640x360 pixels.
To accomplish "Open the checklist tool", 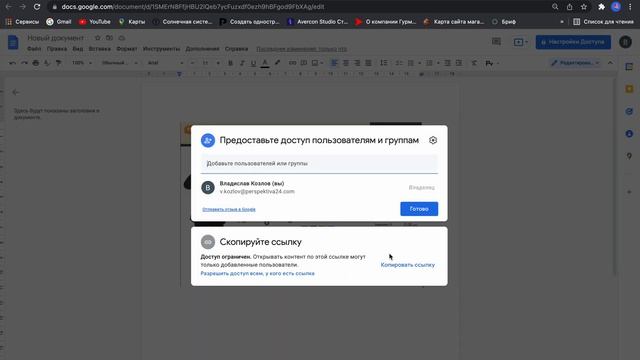I will coord(399,63).
